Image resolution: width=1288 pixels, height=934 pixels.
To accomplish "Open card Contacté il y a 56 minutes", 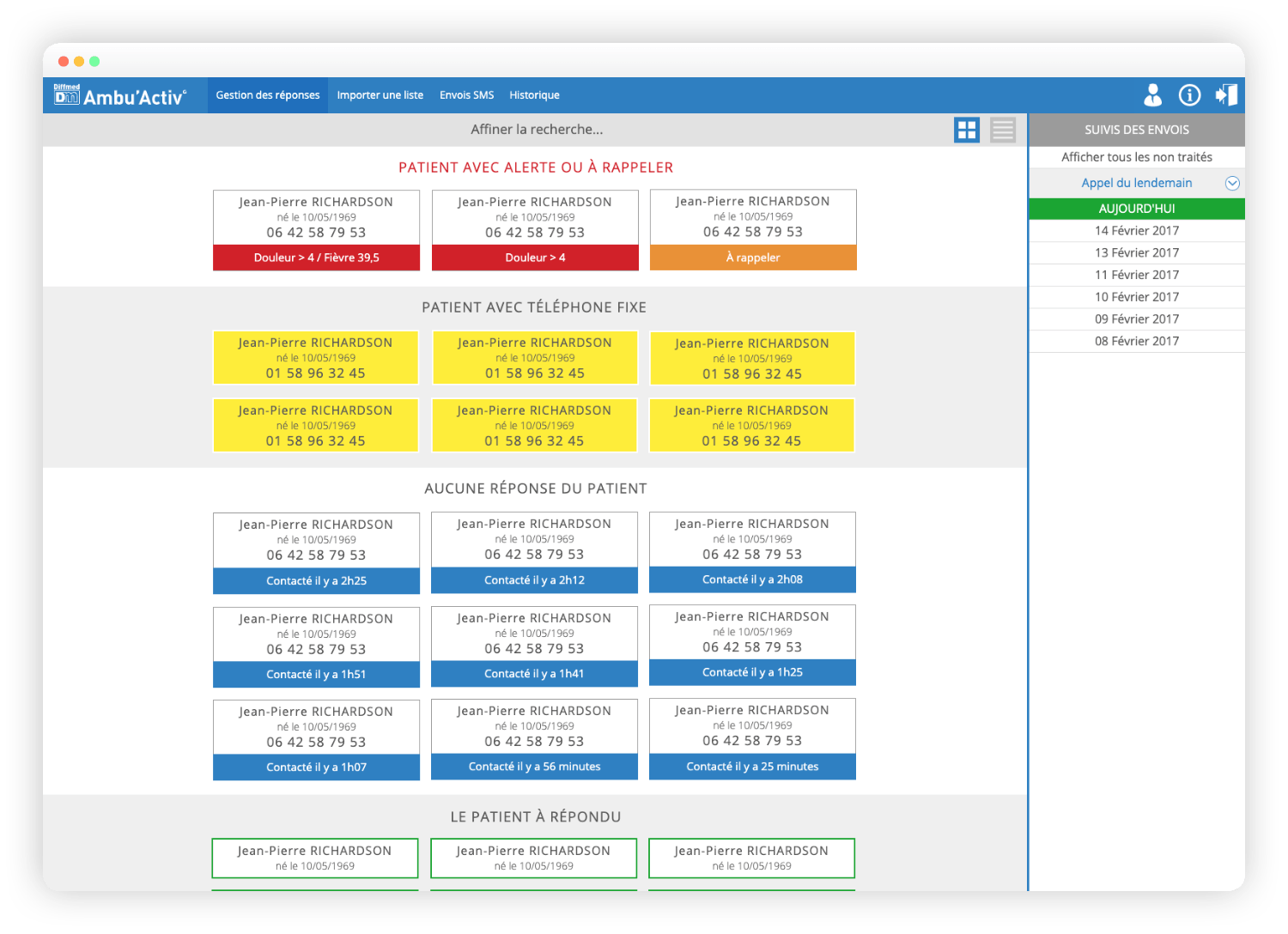I will coord(534,739).
